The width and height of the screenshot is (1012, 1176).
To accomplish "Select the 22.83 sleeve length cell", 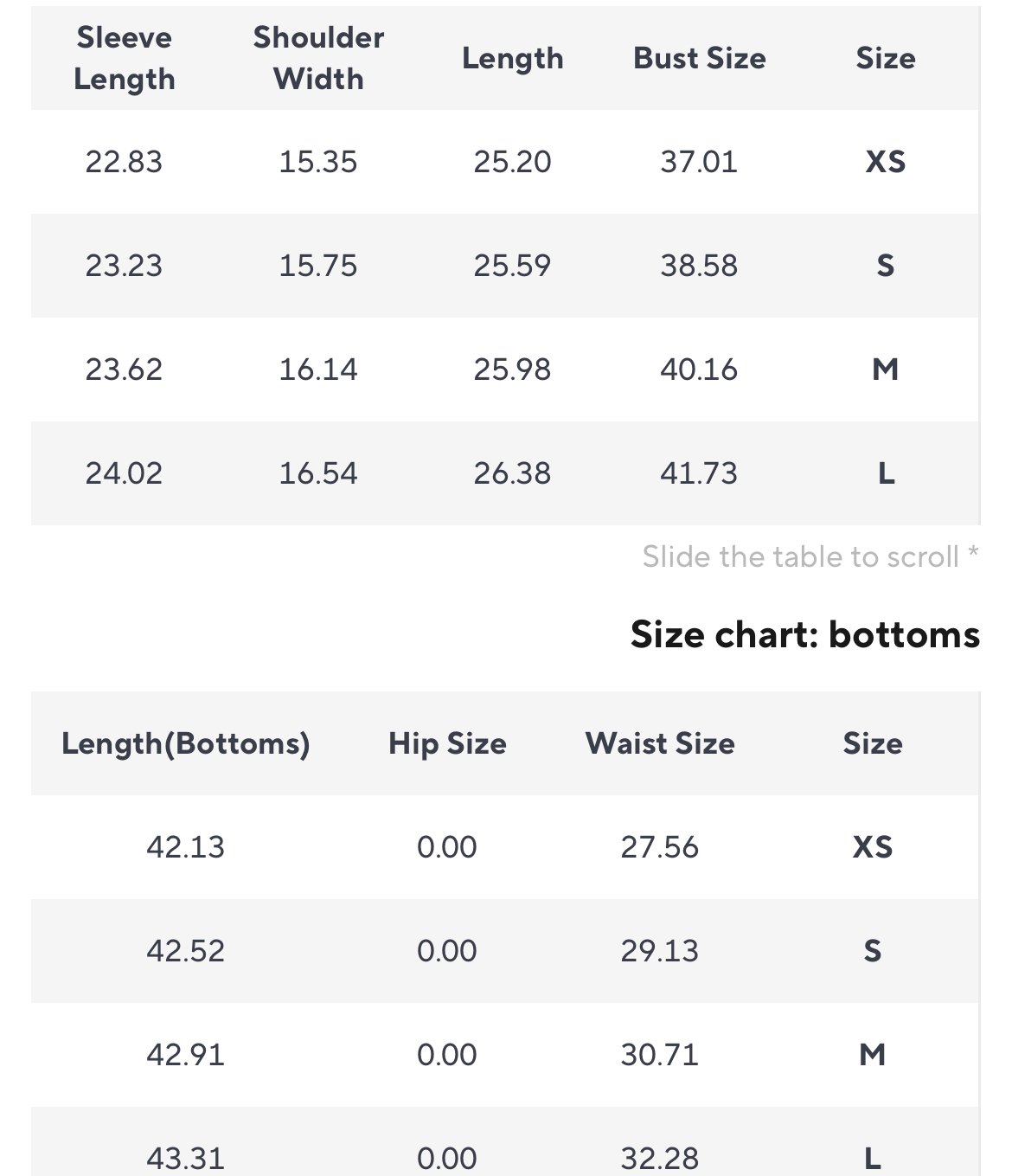I will (x=124, y=162).
